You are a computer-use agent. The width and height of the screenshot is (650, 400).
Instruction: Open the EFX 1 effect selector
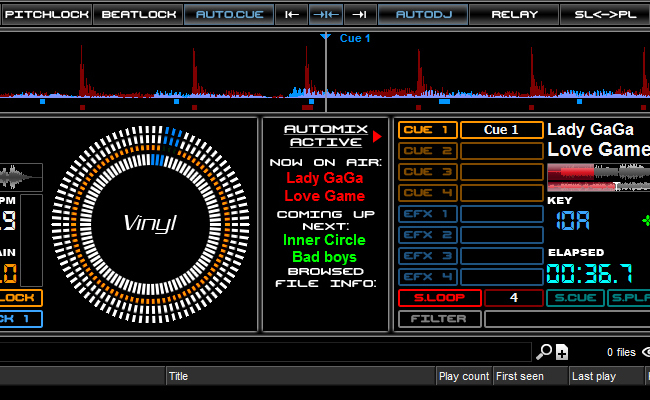(502, 214)
